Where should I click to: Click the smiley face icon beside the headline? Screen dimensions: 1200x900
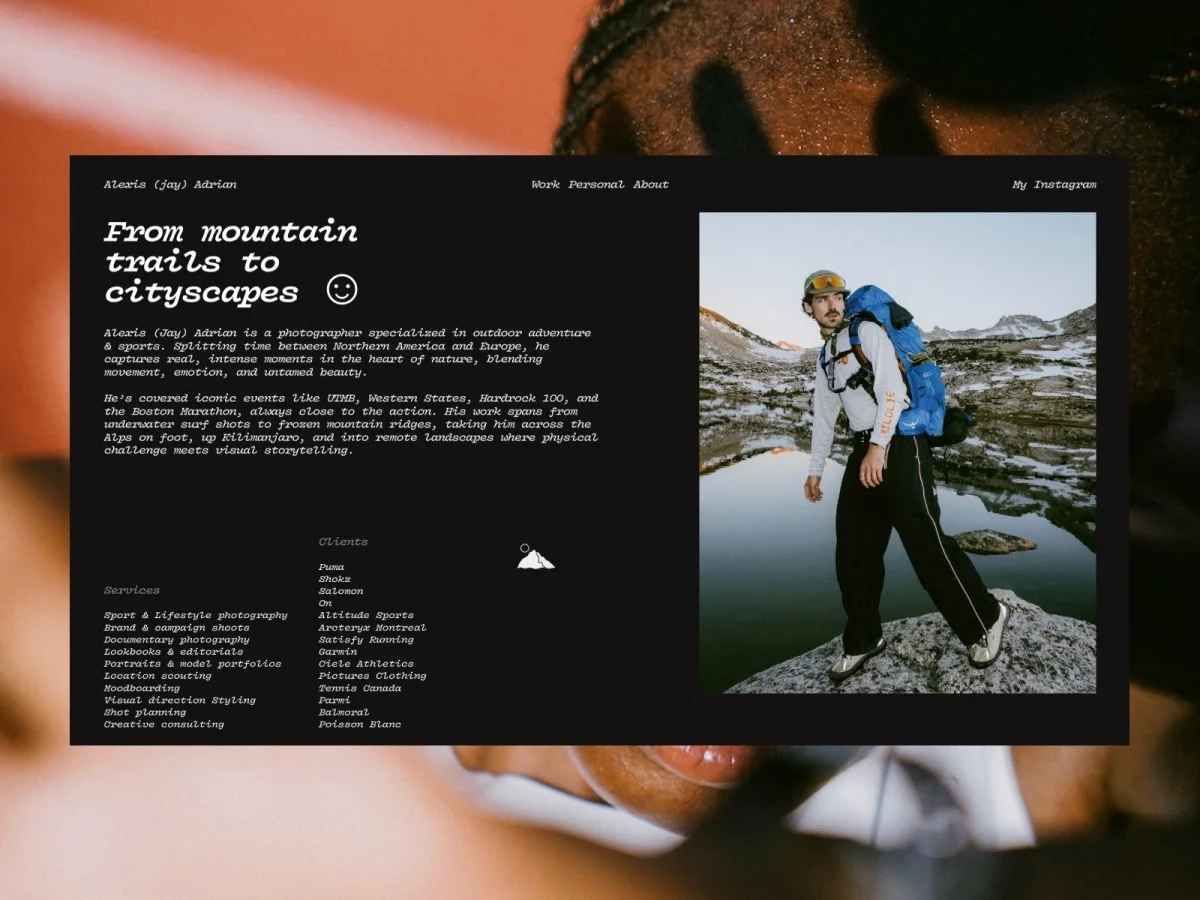[342, 291]
